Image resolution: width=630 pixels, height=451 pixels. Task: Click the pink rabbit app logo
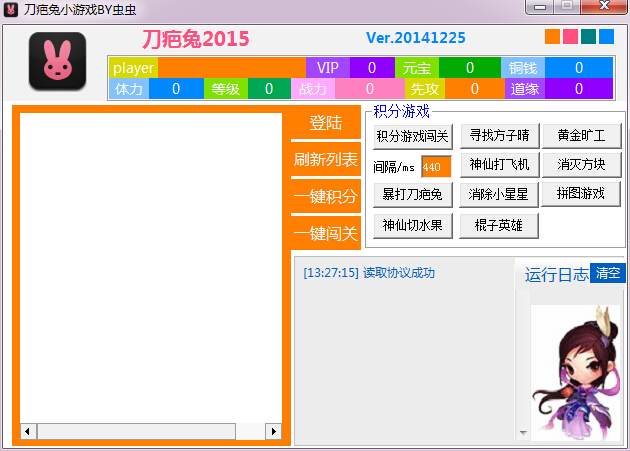pyautogui.click(x=57, y=62)
